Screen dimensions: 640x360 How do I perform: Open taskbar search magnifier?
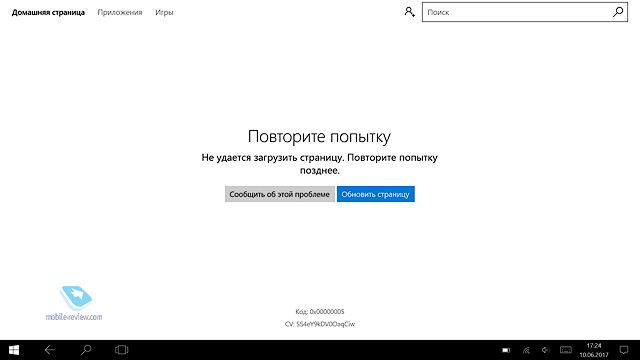click(x=86, y=350)
